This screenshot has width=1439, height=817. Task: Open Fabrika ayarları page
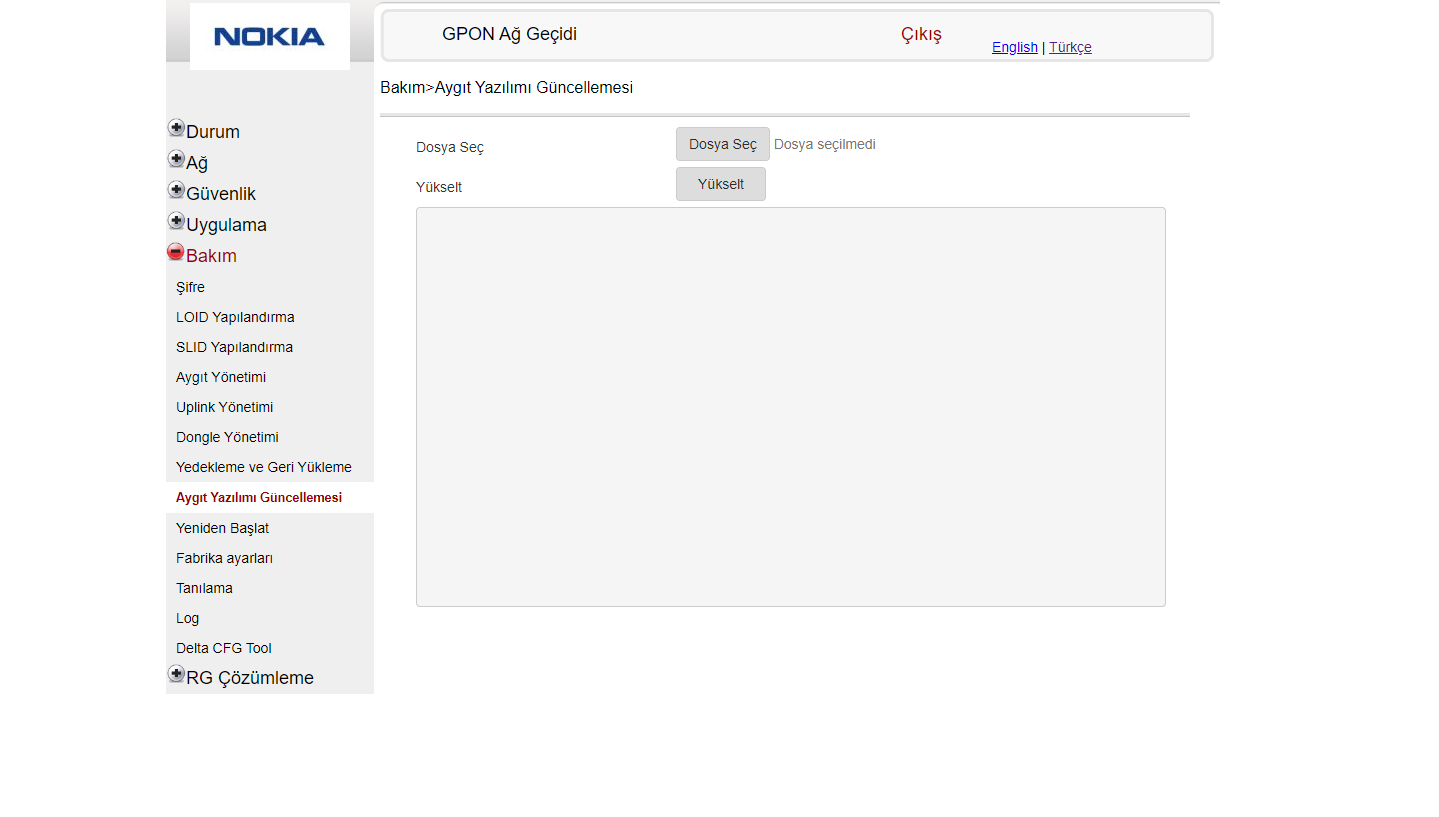(224, 558)
